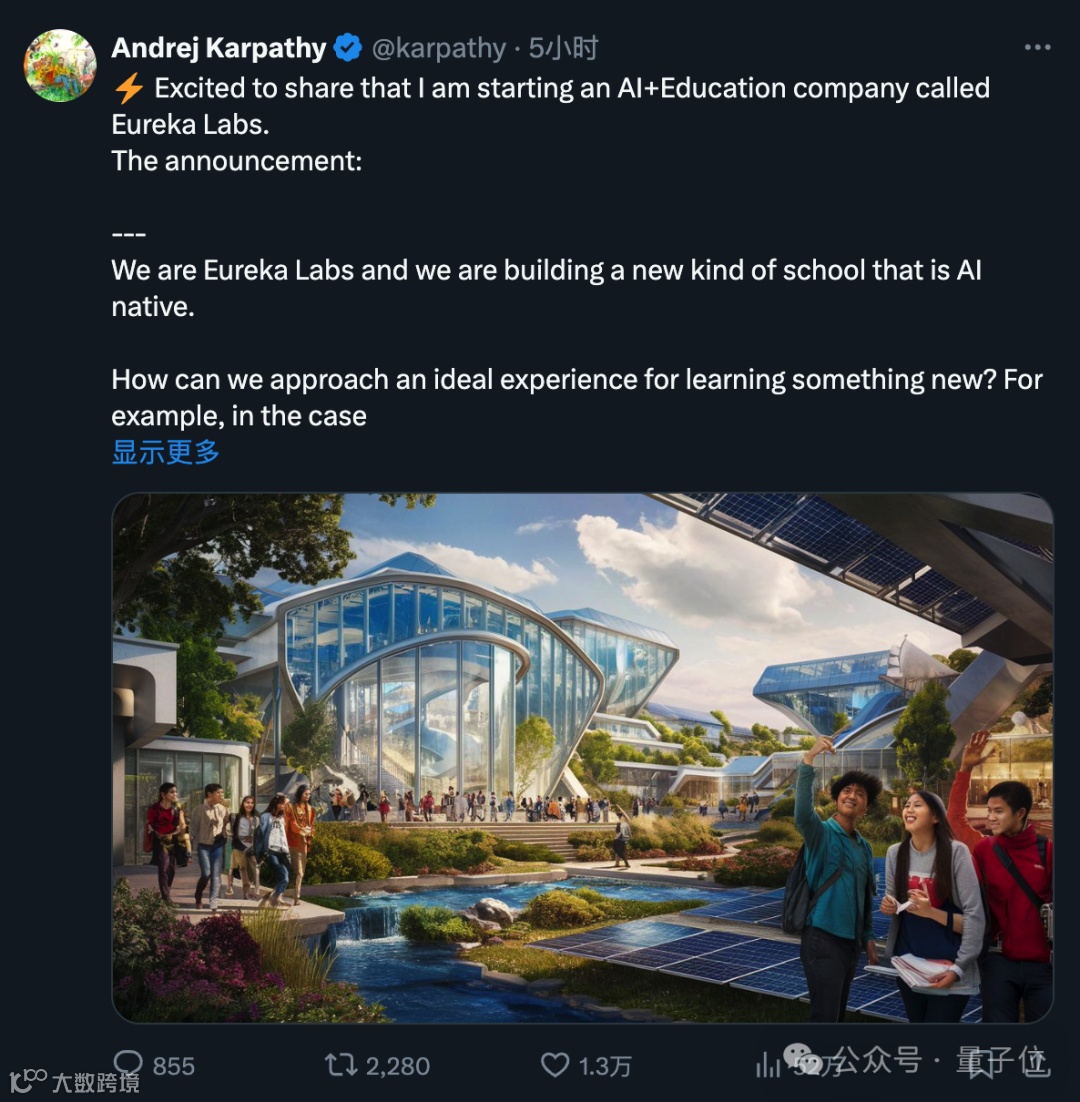Image resolution: width=1080 pixels, height=1102 pixels.
Task: Expand tweet with 显示更多 link
Action: pyautogui.click(x=166, y=452)
